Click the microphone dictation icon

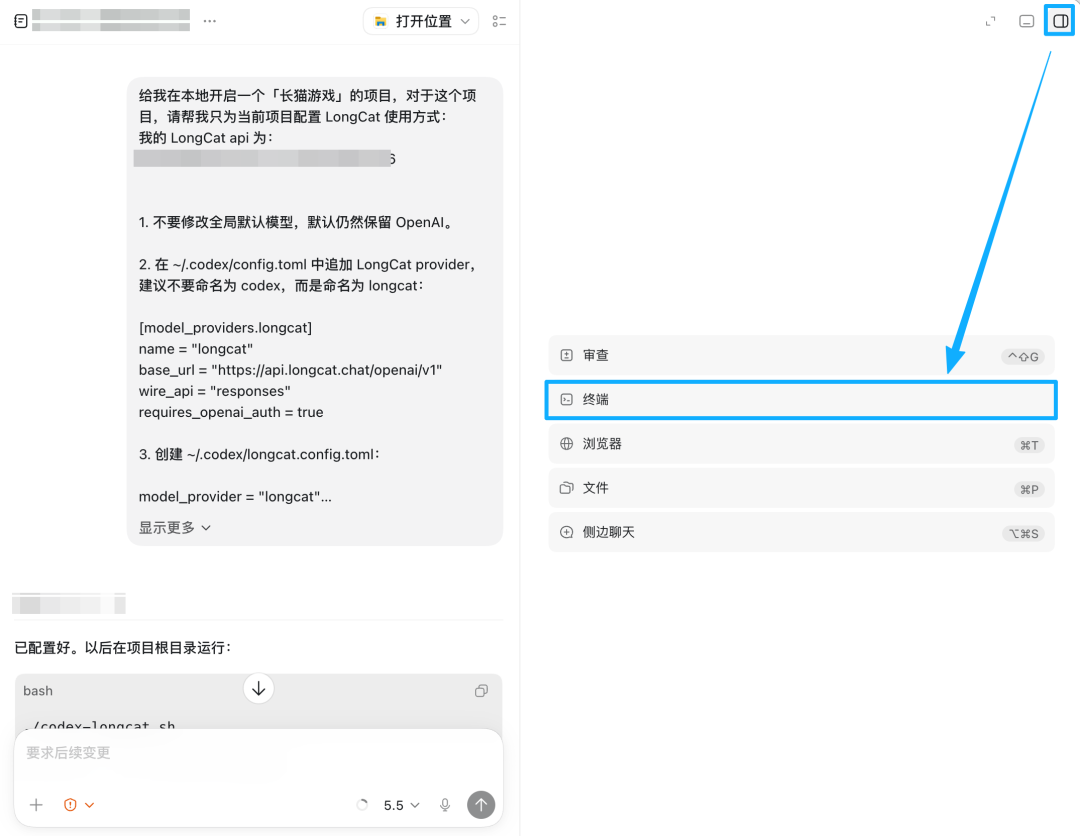pyautogui.click(x=445, y=805)
